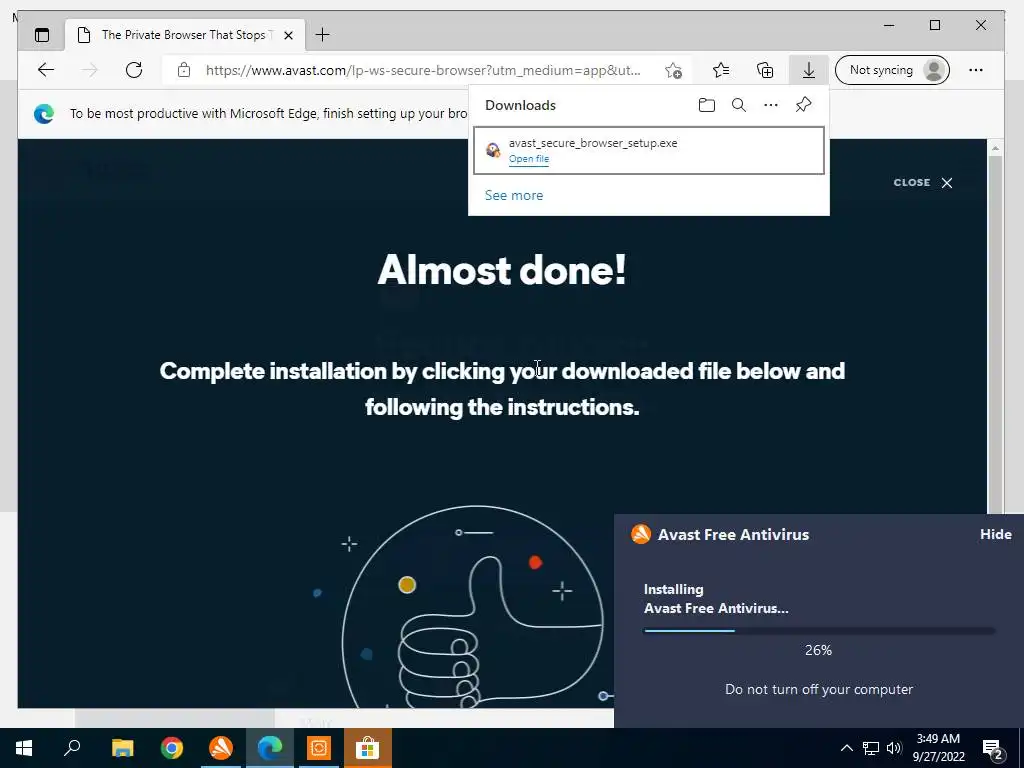Screen dimensions: 1024x768
Task: Open File Explorer from taskbar
Action: (x=122, y=748)
